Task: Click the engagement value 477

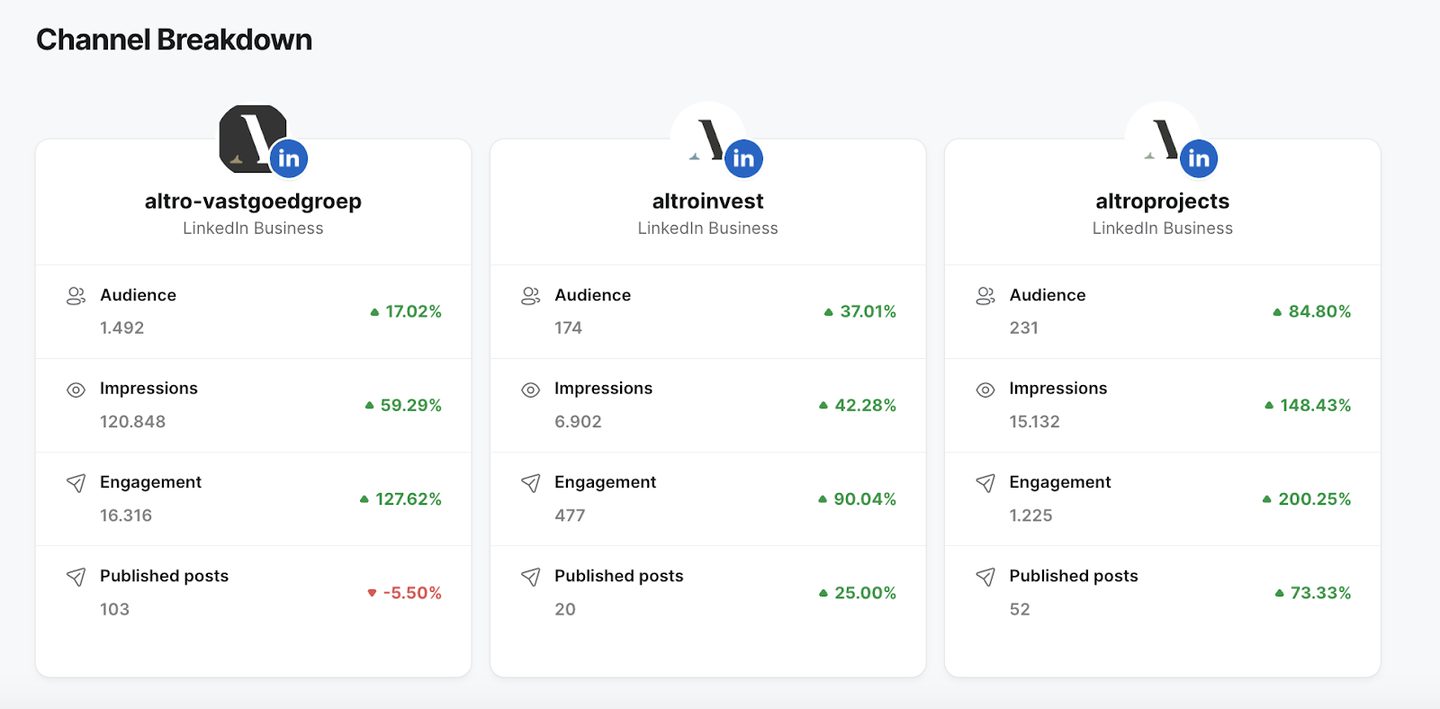Action: pyautogui.click(x=570, y=516)
